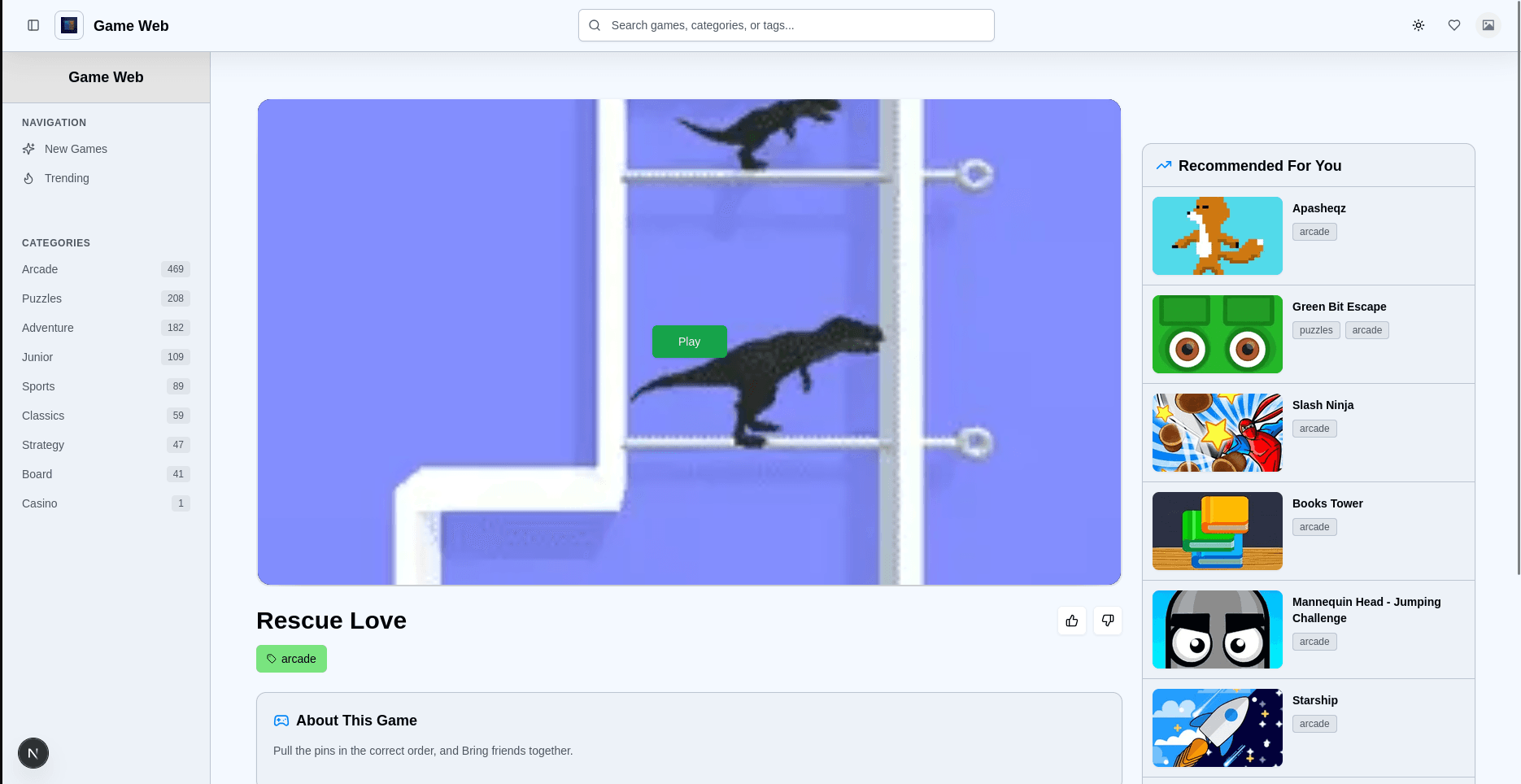This screenshot has height=784, width=1521.
Task: Switch the light/dark theme toggle
Action: click(1418, 25)
